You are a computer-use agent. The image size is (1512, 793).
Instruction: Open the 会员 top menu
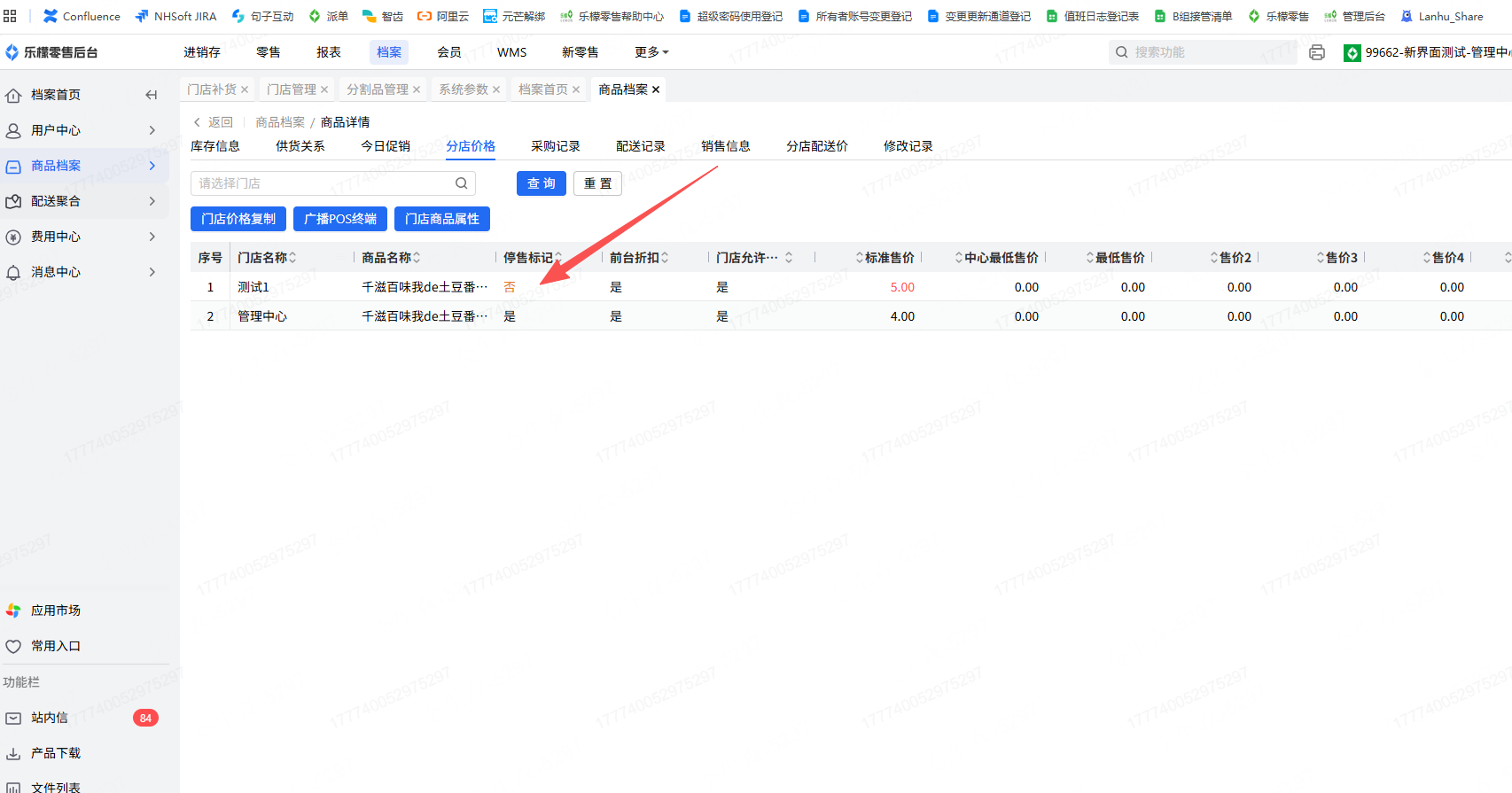point(449,52)
